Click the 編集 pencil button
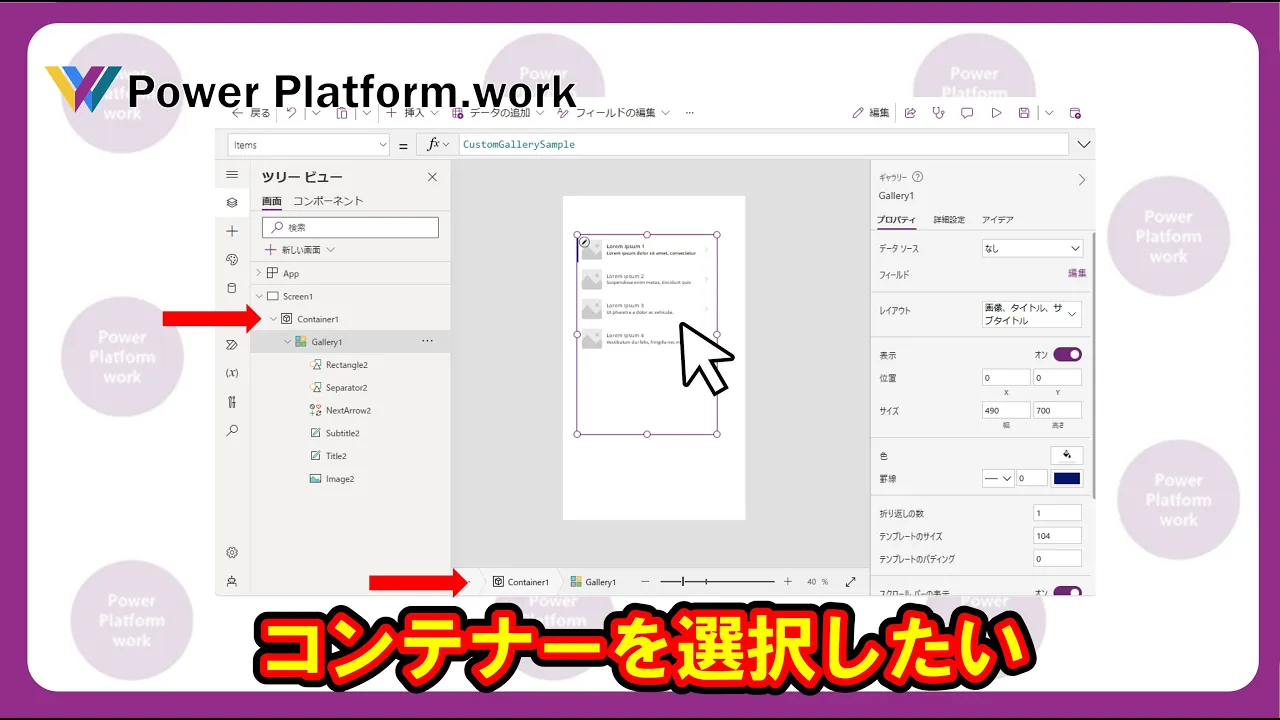1280x720 pixels. [x=870, y=113]
